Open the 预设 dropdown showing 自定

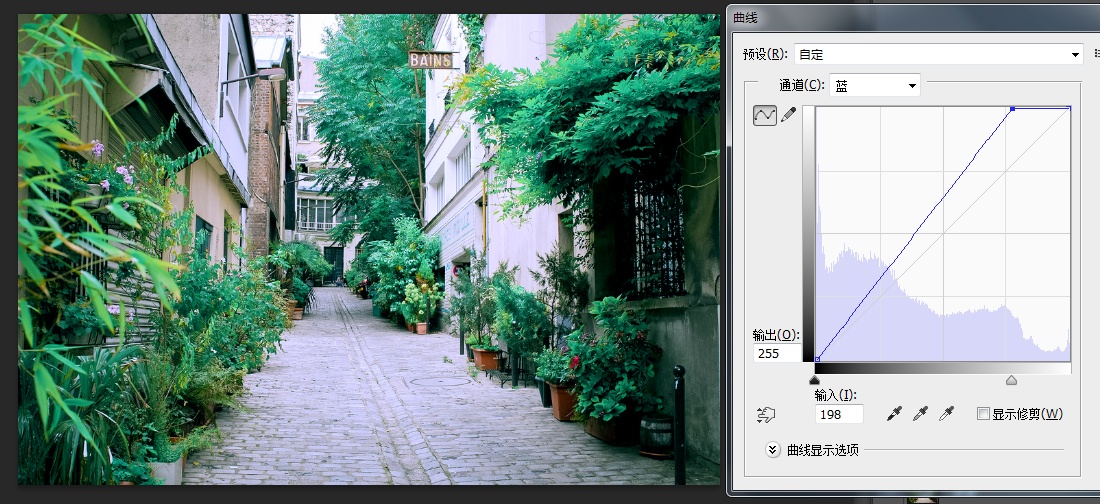[x=939, y=54]
